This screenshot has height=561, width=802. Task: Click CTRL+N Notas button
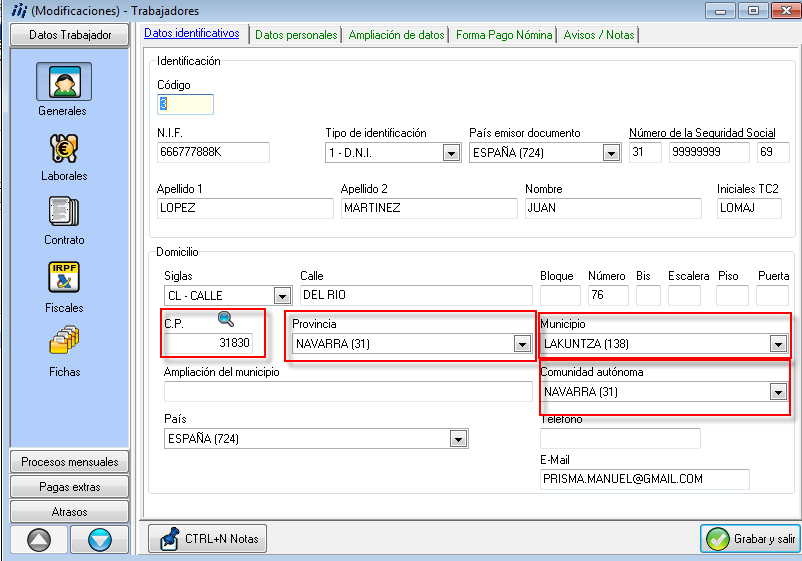pos(208,538)
